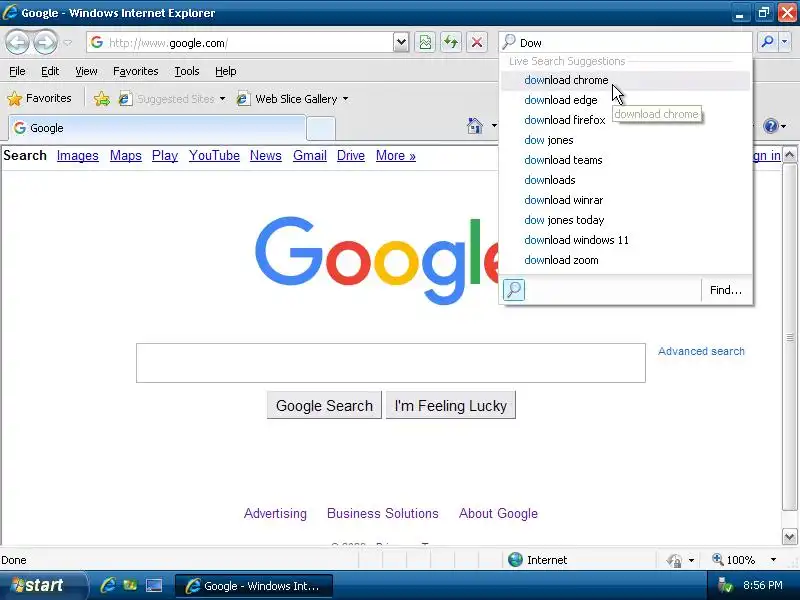Screen dimensions: 800x600
Task: Click the scrollbar up arrow
Action: (x=789, y=154)
